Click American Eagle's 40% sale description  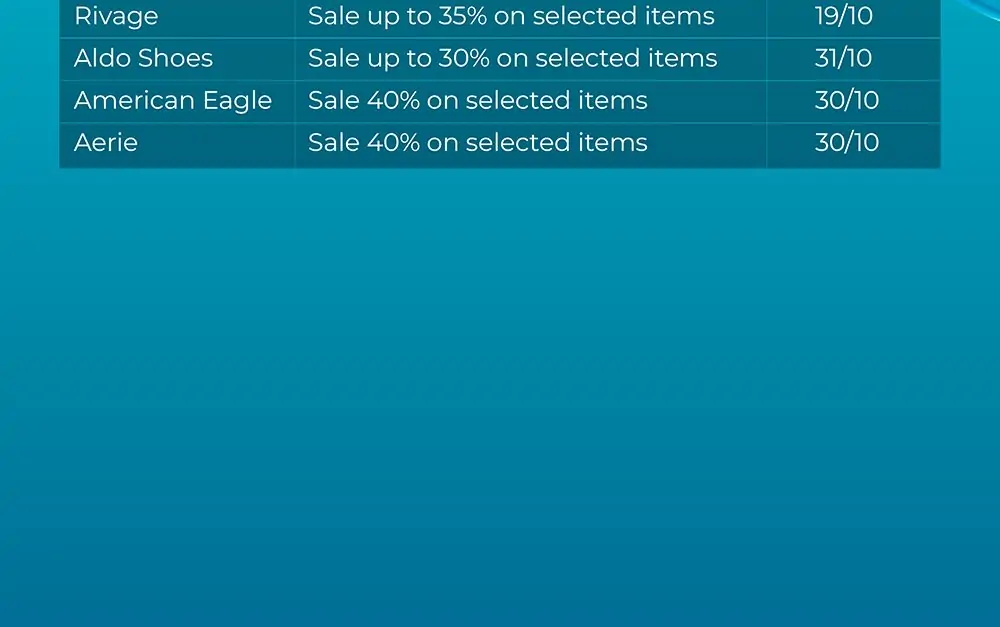[478, 100]
